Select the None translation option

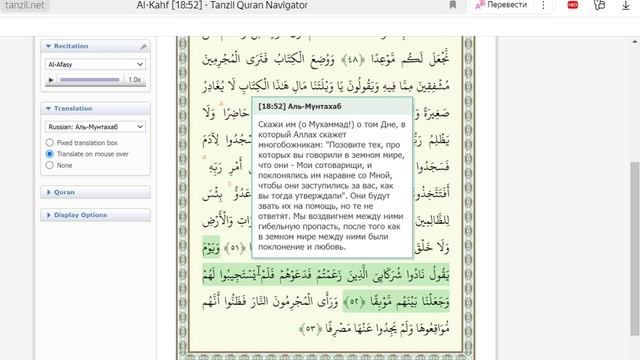pyautogui.click(x=49, y=165)
